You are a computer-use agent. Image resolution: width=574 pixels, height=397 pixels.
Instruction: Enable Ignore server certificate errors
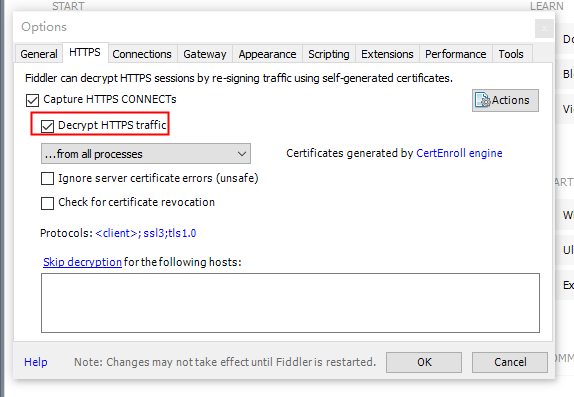[x=47, y=179]
